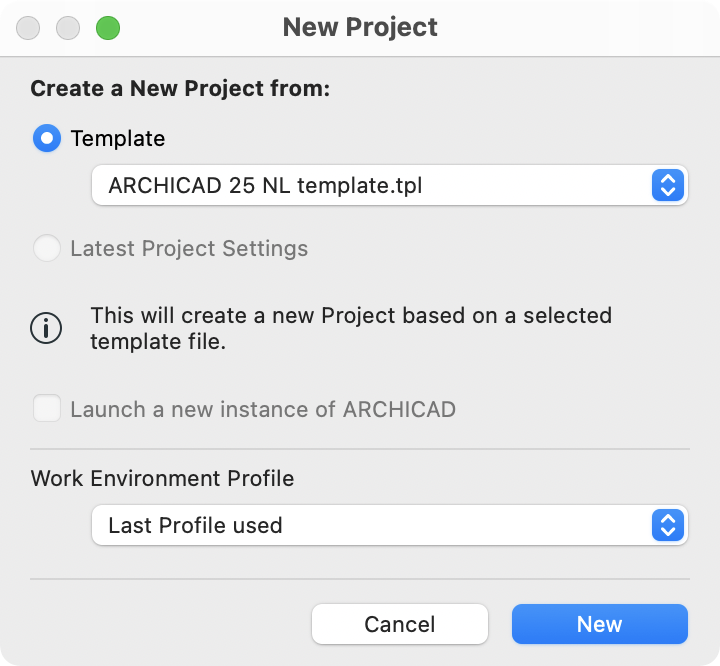
Task: Click the Latest Project Settings label text
Action: point(189,248)
